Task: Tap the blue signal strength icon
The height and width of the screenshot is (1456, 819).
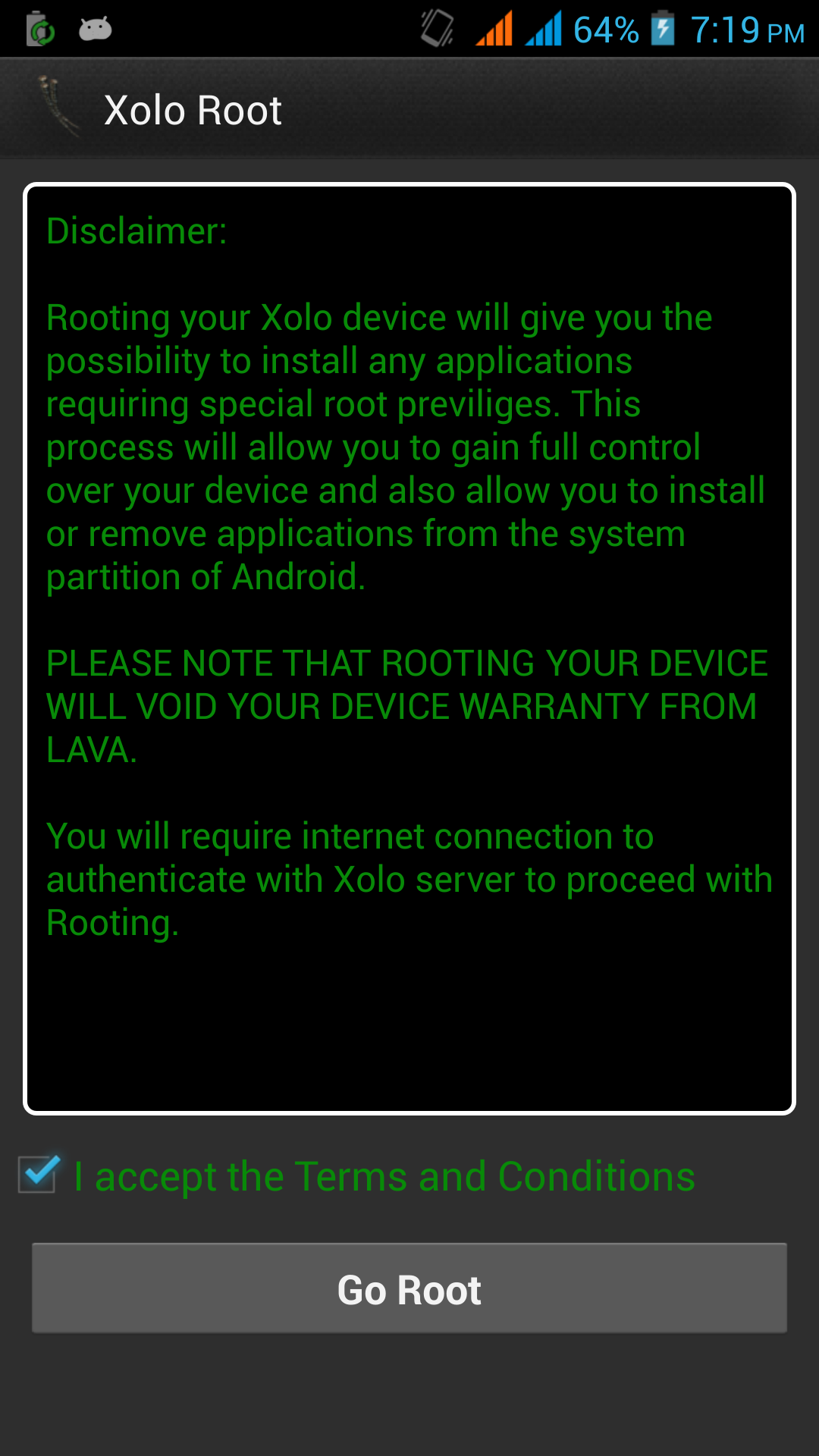Action: pos(544,29)
